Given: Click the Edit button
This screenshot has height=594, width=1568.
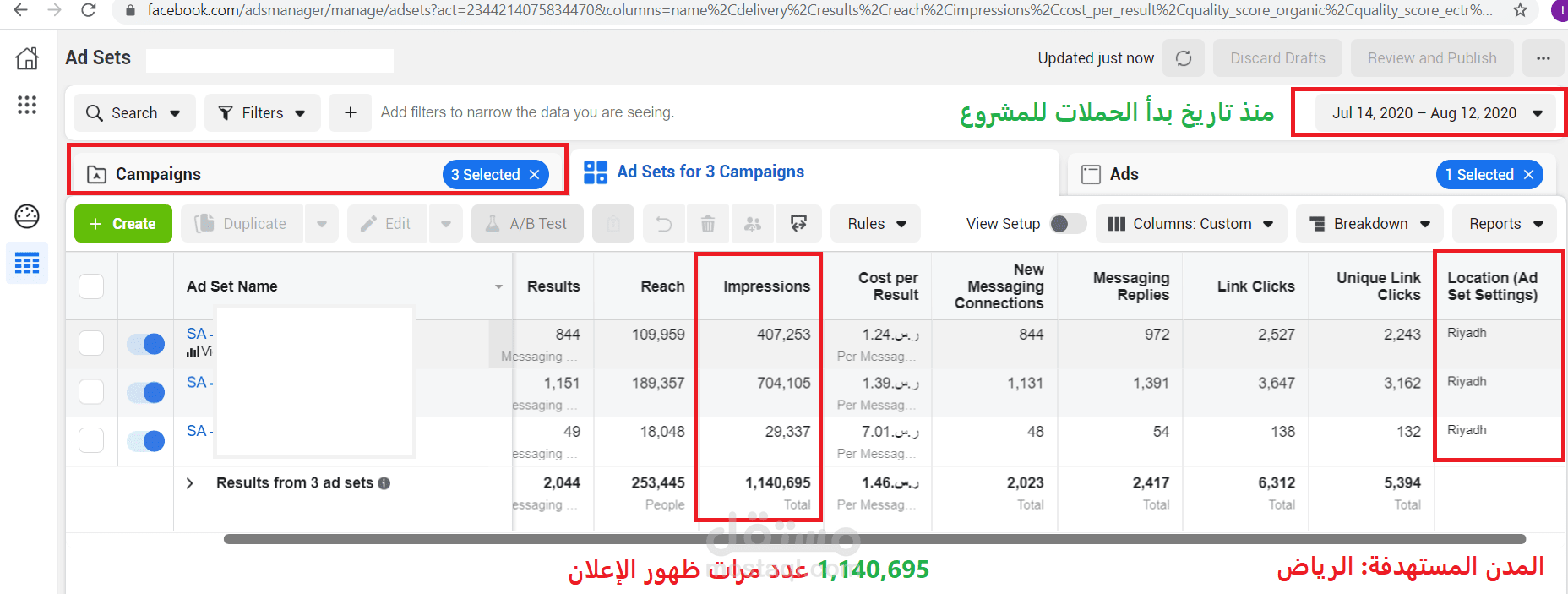Looking at the screenshot, I should [387, 224].
